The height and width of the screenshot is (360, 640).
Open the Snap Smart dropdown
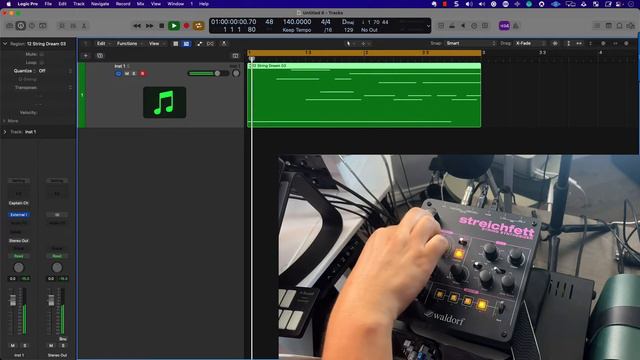(x=470, y=43)
